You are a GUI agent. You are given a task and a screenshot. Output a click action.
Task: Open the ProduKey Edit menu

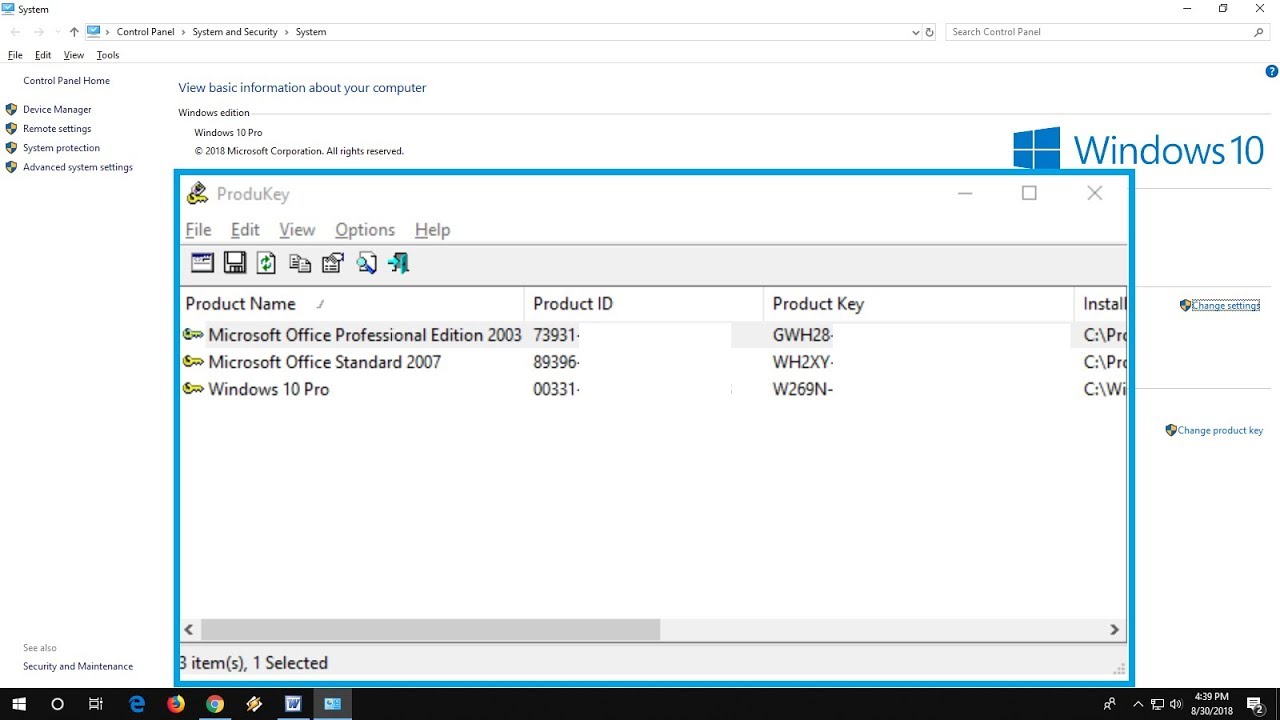pos(245,230)
